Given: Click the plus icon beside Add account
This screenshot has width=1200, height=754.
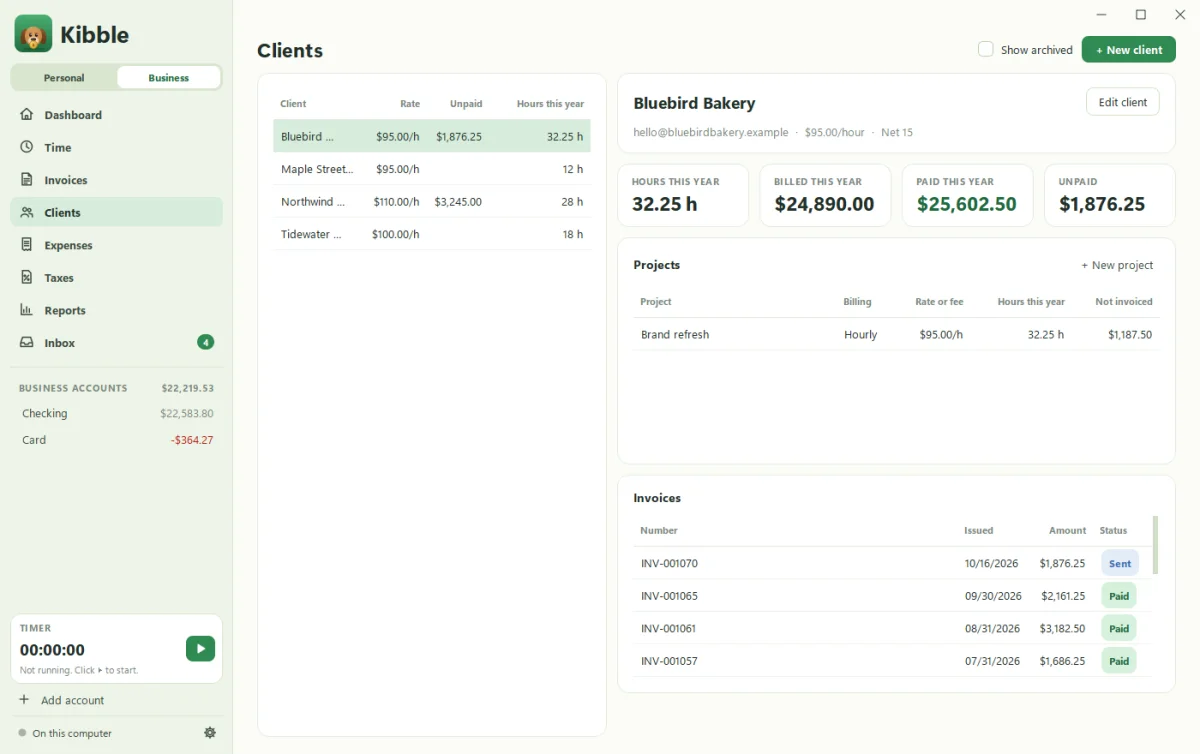Looking at the screenshot, I should click(x=24, y=700).
